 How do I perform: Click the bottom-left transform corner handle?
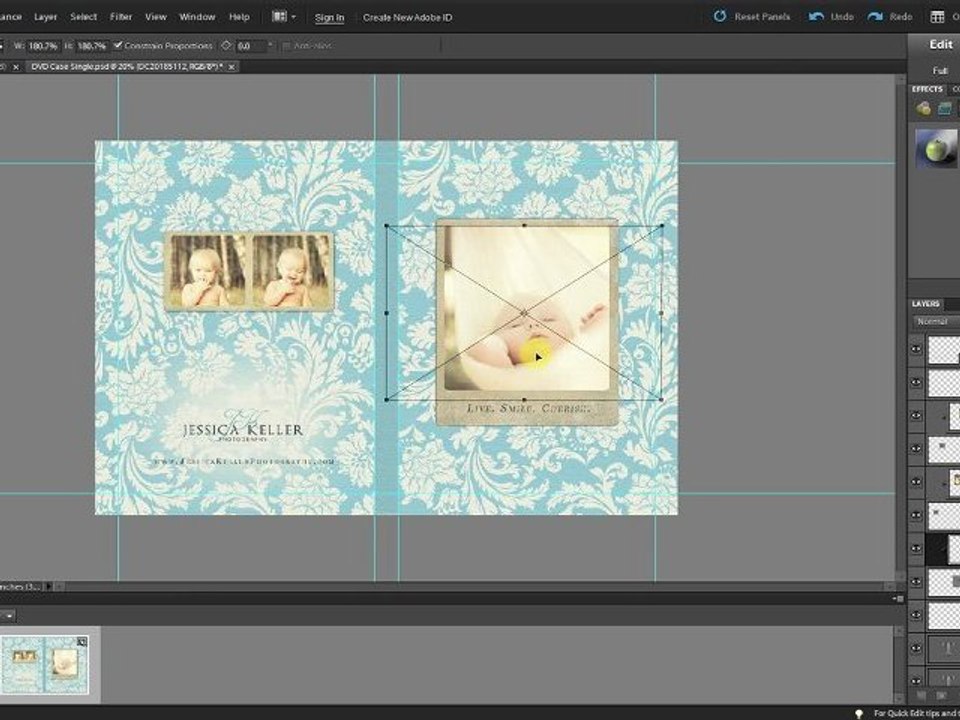click(x=386, y=400)
